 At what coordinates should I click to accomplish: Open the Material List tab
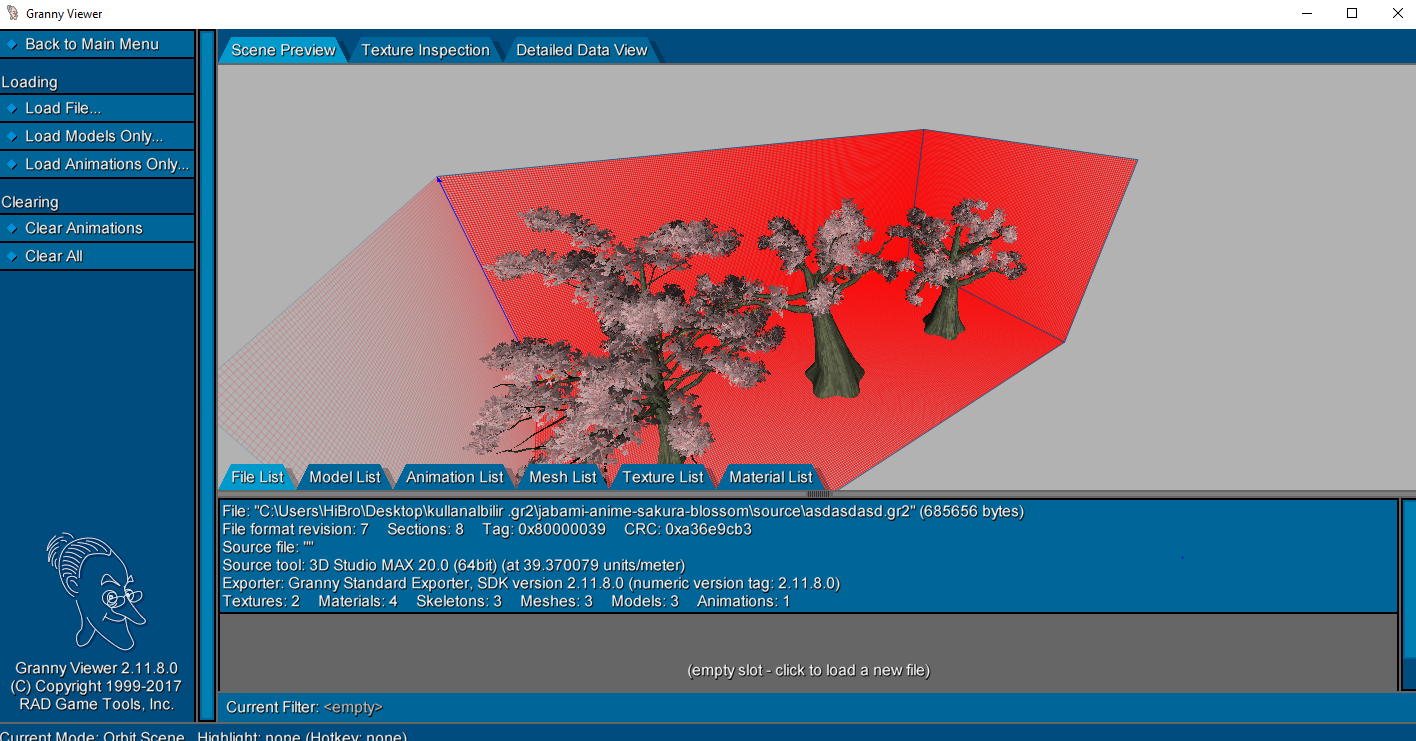[x=771, y=477]
